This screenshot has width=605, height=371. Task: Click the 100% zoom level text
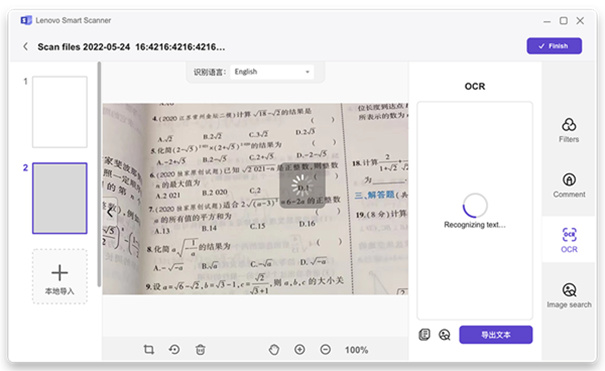click(x=357, y=350)
